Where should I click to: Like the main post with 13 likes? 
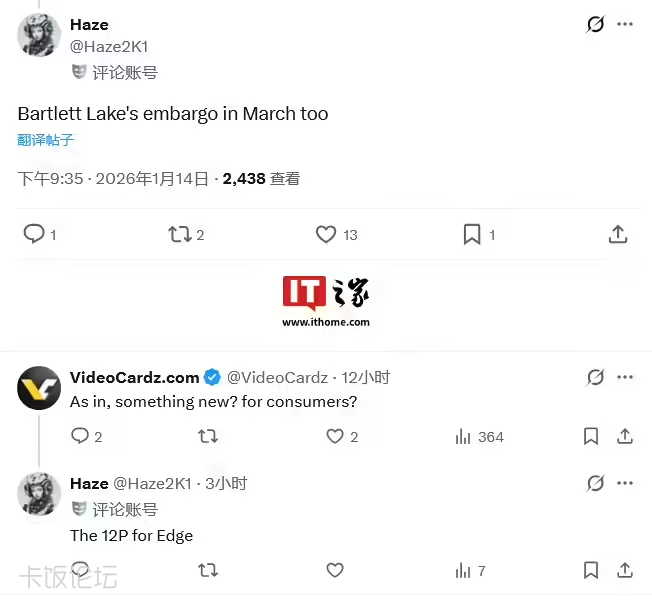click(326, 234)
